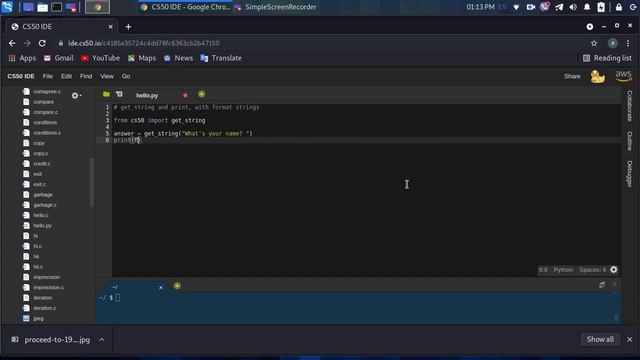
Task: Open hello.c in the file tree
Action: click(41, 215)
